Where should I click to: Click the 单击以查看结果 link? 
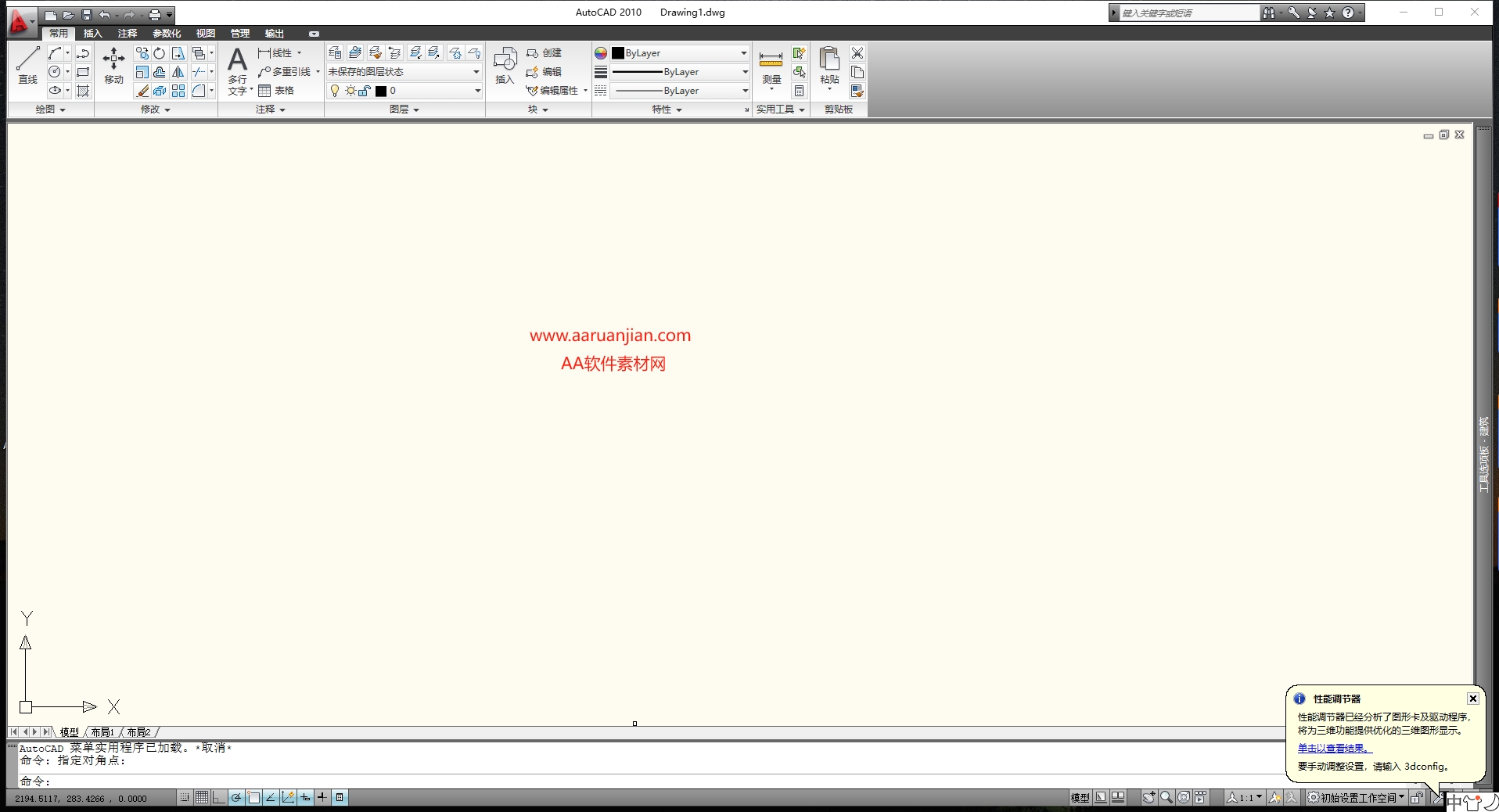click(1334, 749)
